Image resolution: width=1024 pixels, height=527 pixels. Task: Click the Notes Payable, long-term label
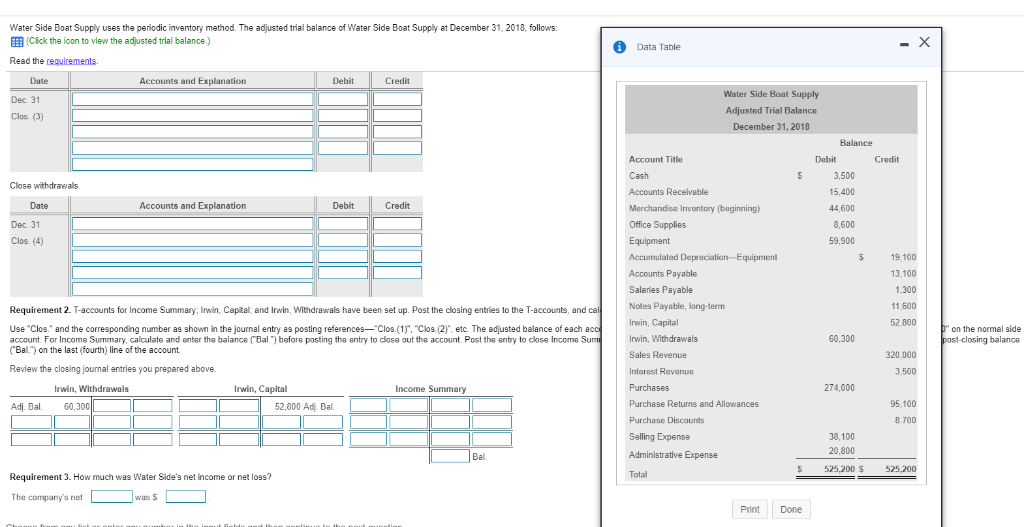[677, 306]
